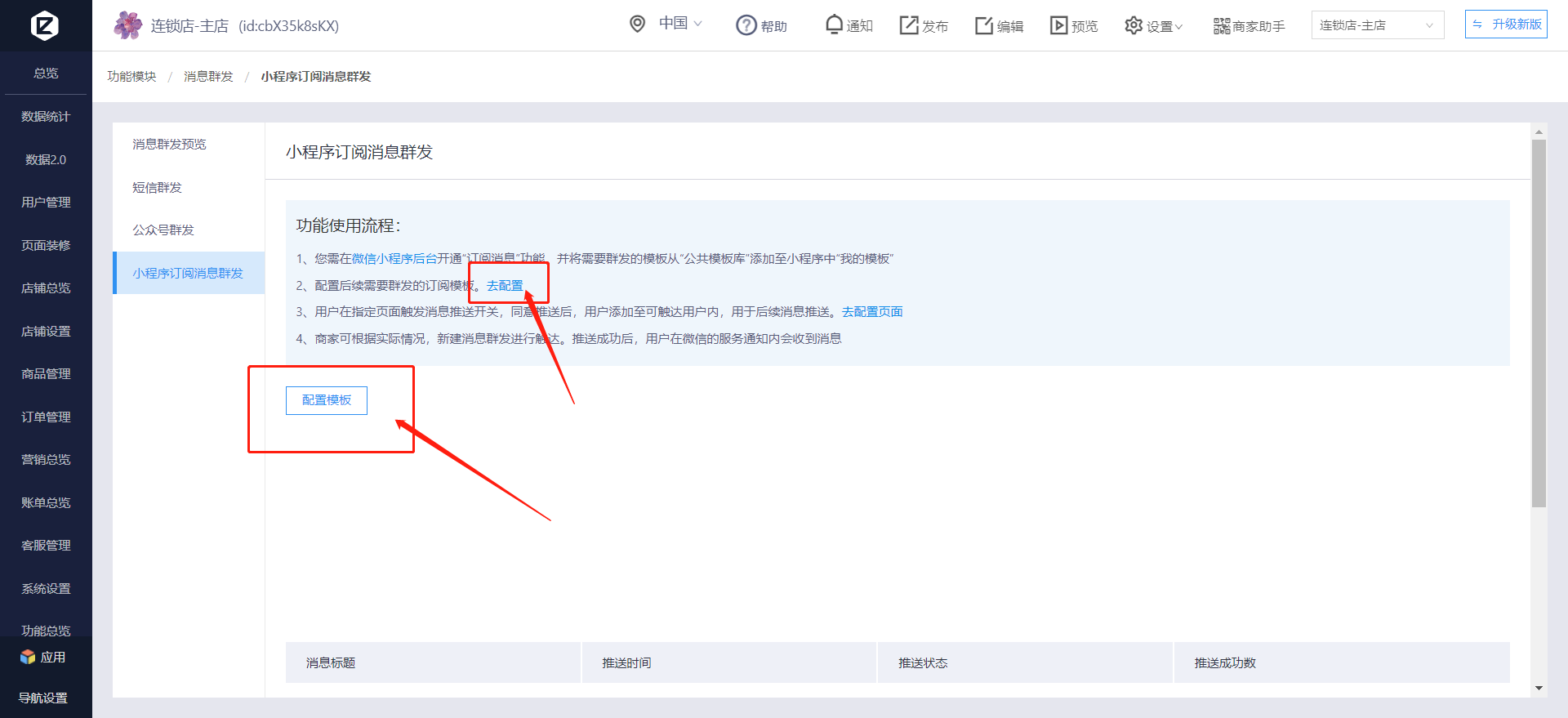Open 系统设置 in the sidebar
The width and height of the screenshot is (1568, 718).
point(46,588)
